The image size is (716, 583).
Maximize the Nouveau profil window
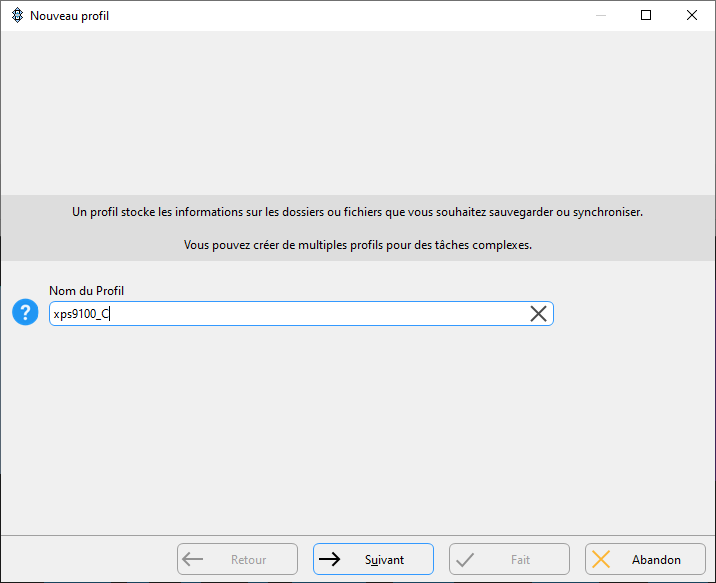point(646,16)
